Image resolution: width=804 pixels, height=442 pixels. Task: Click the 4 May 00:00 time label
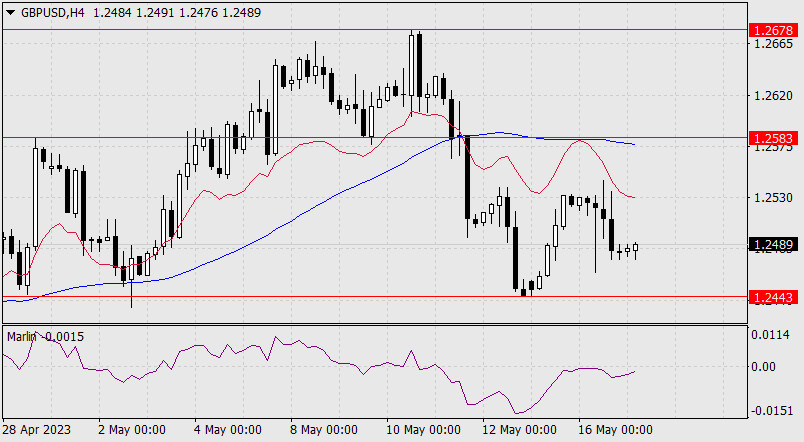tap(228, 429)
